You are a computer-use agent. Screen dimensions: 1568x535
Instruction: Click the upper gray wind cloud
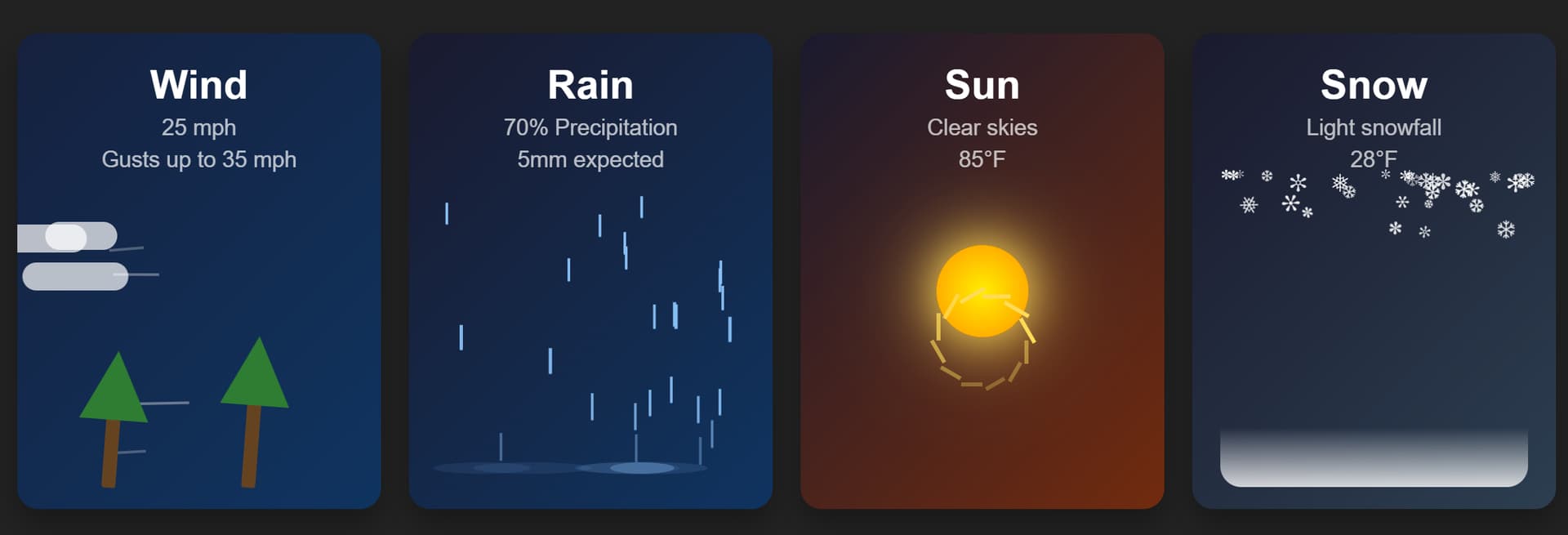[67, 237]
